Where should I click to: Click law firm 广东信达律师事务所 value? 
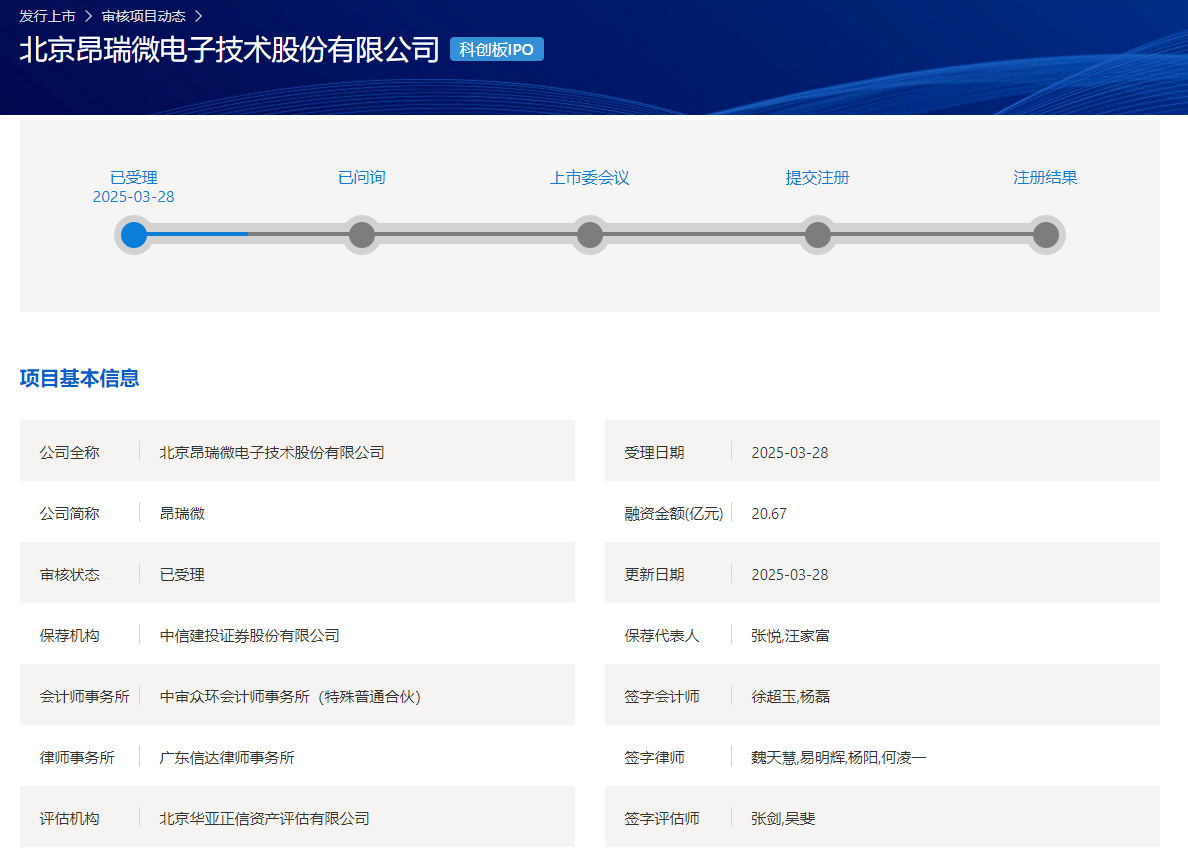pos(227,758)
